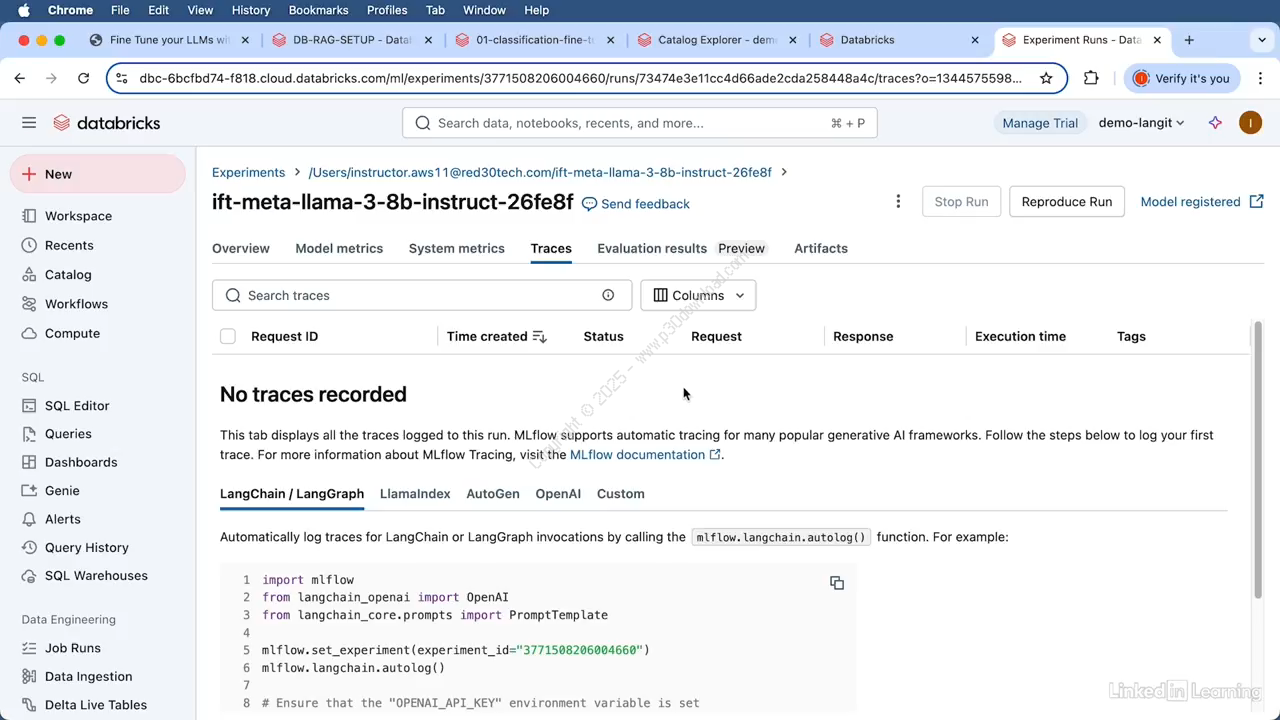Click the Databricks logo
Image resolution: width=1280 pixels, height=720 pixels.
(107, 123)
